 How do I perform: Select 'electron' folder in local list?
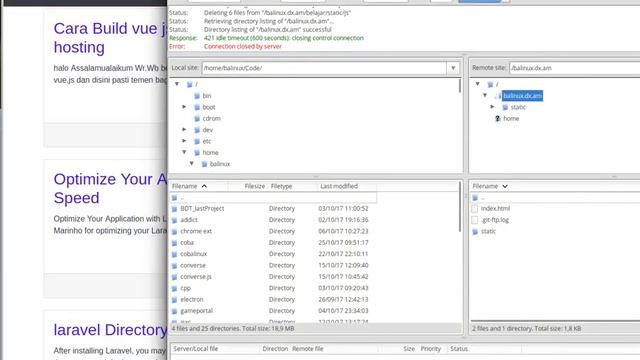(x=191, y=300)
